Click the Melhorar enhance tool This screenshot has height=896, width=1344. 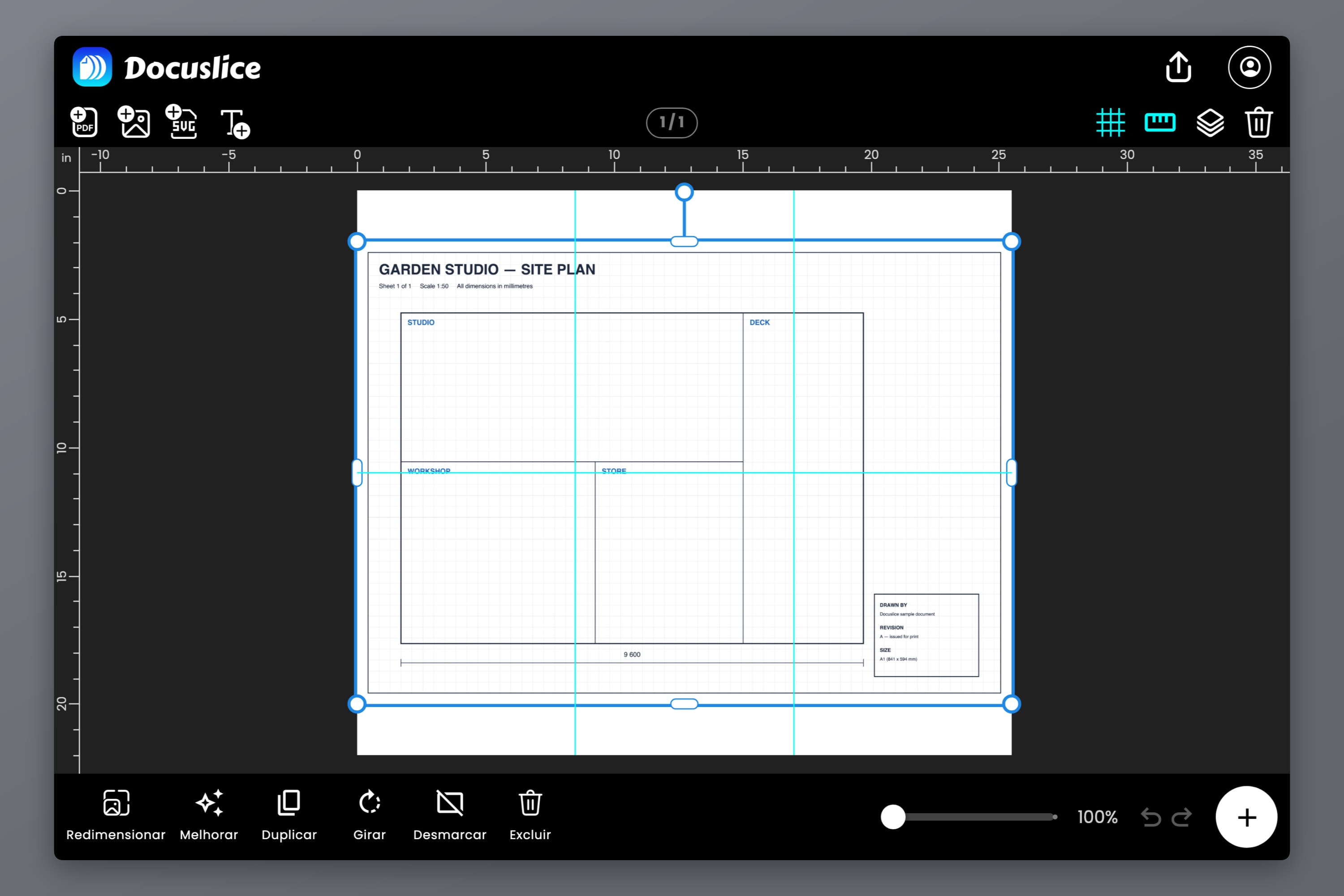point(209,815)
